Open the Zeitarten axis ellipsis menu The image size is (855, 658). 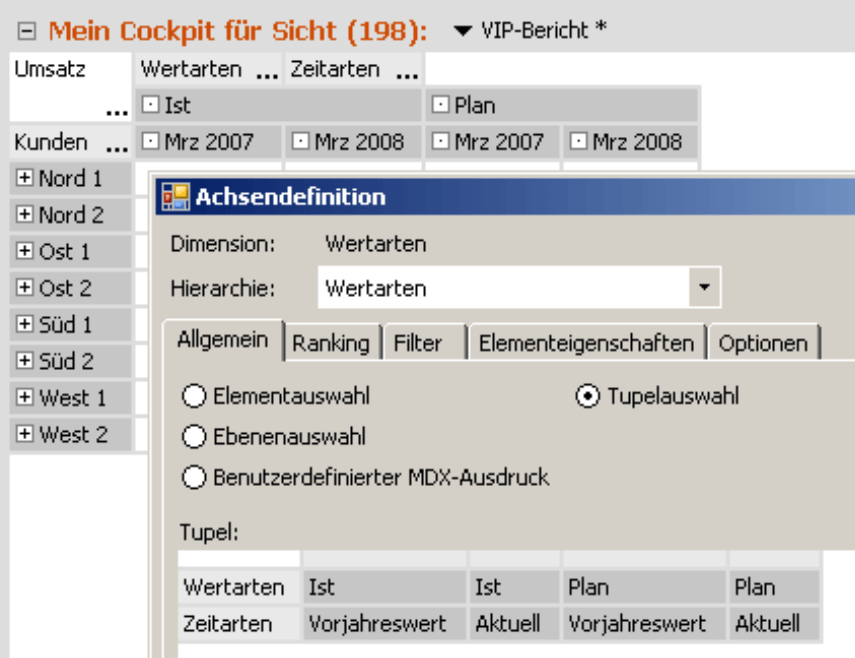point(405,73)
